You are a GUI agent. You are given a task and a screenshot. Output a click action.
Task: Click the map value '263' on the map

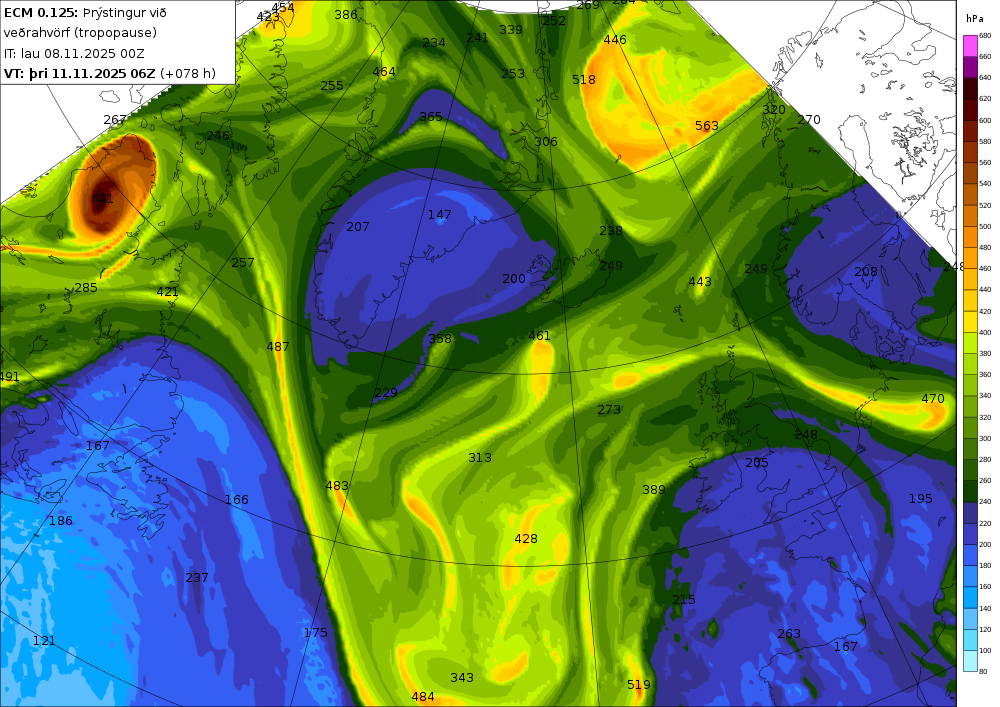pos(789,634)
